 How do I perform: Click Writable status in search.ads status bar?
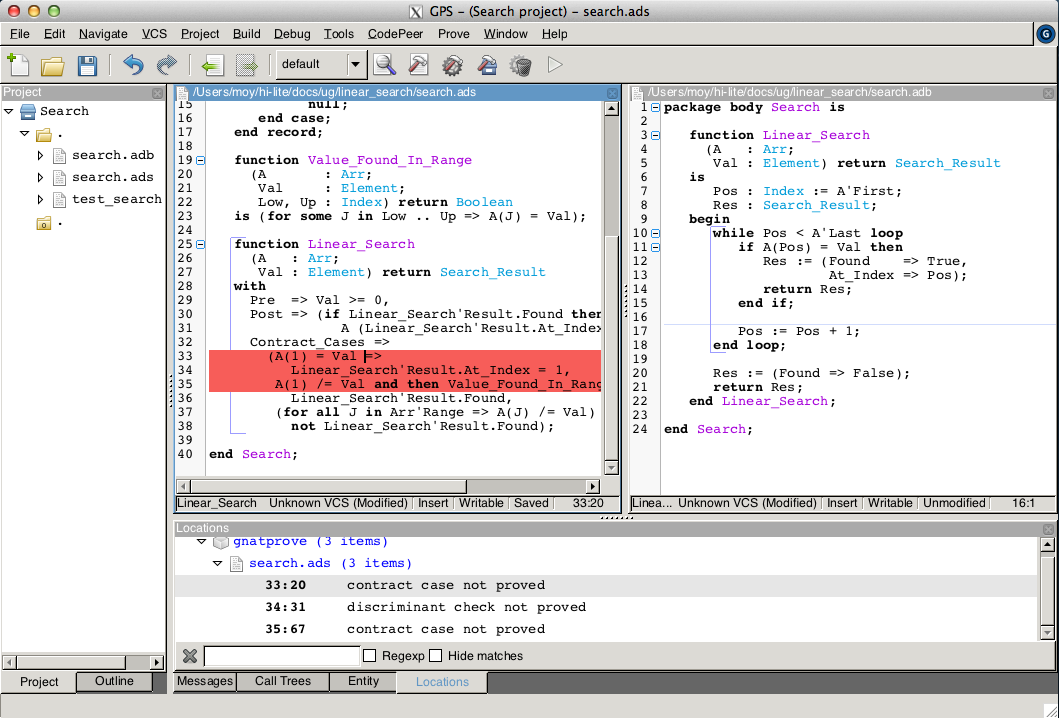click(x=481, y=503)
